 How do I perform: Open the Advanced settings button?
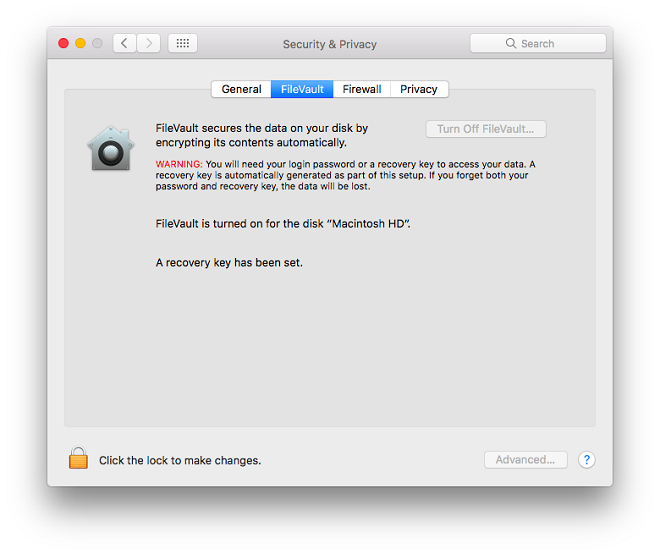[525, 460]
